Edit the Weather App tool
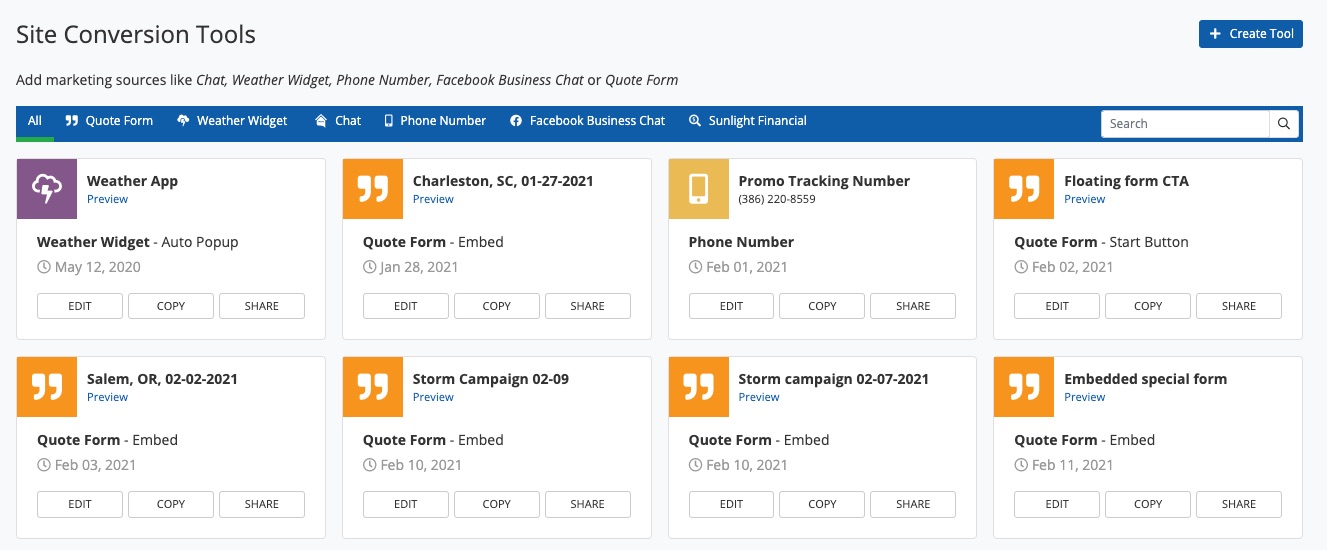The width and height of the screenshot is (1327, 550). (x=80, y=306)
